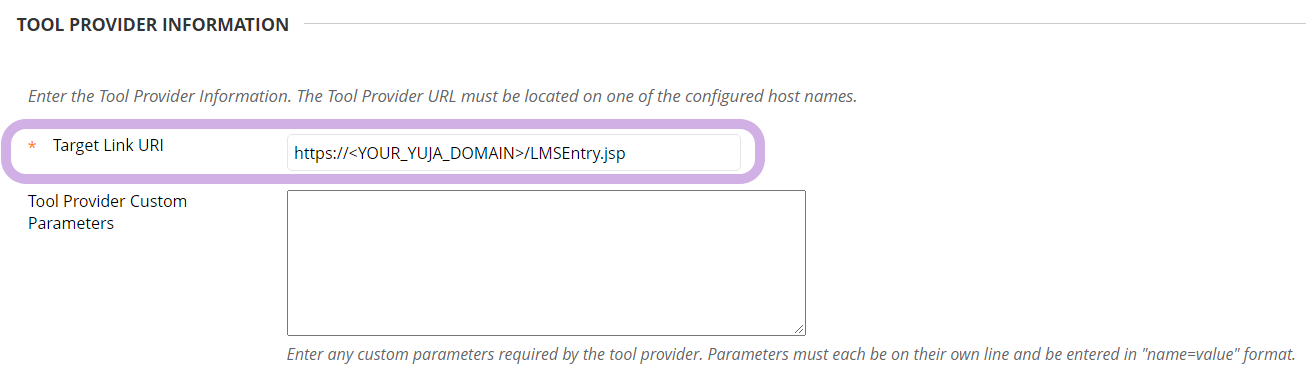Place cursor on <YOUR_YUJA_DOMAIN> placeholder text
Screen dimensions: 1306x388
click(438, 154)
